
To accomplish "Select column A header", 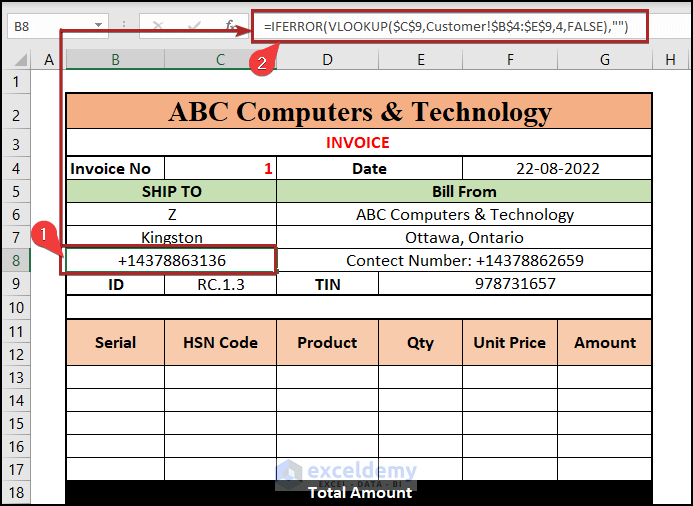I will click(49, 59).
